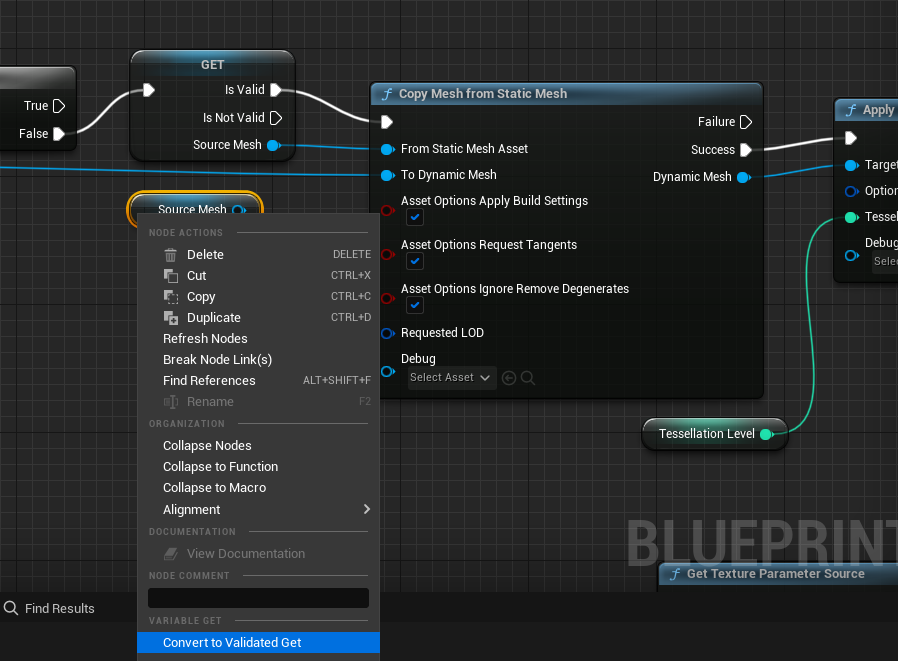
Task: Click the False execution pin
Action: point(59,134)
